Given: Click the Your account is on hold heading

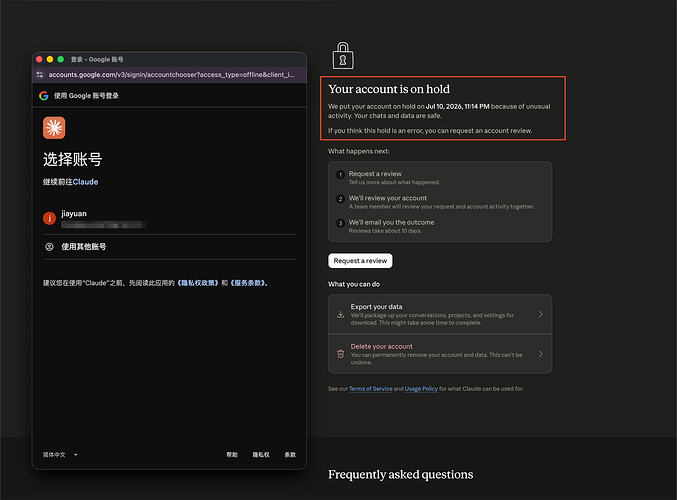Looking at the screenshot, I should [389, 89].
